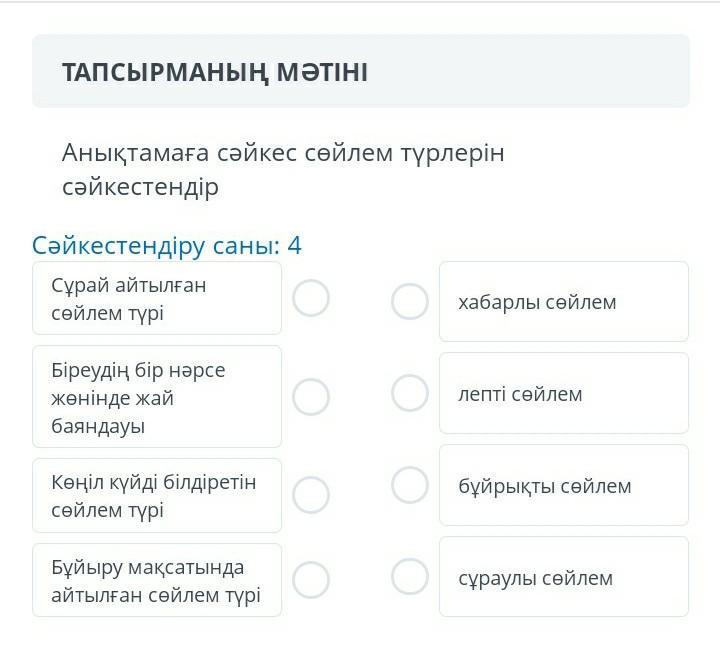
Task: Select radio left of 'хабарлы сөйлем'
Action: point(409,301)
